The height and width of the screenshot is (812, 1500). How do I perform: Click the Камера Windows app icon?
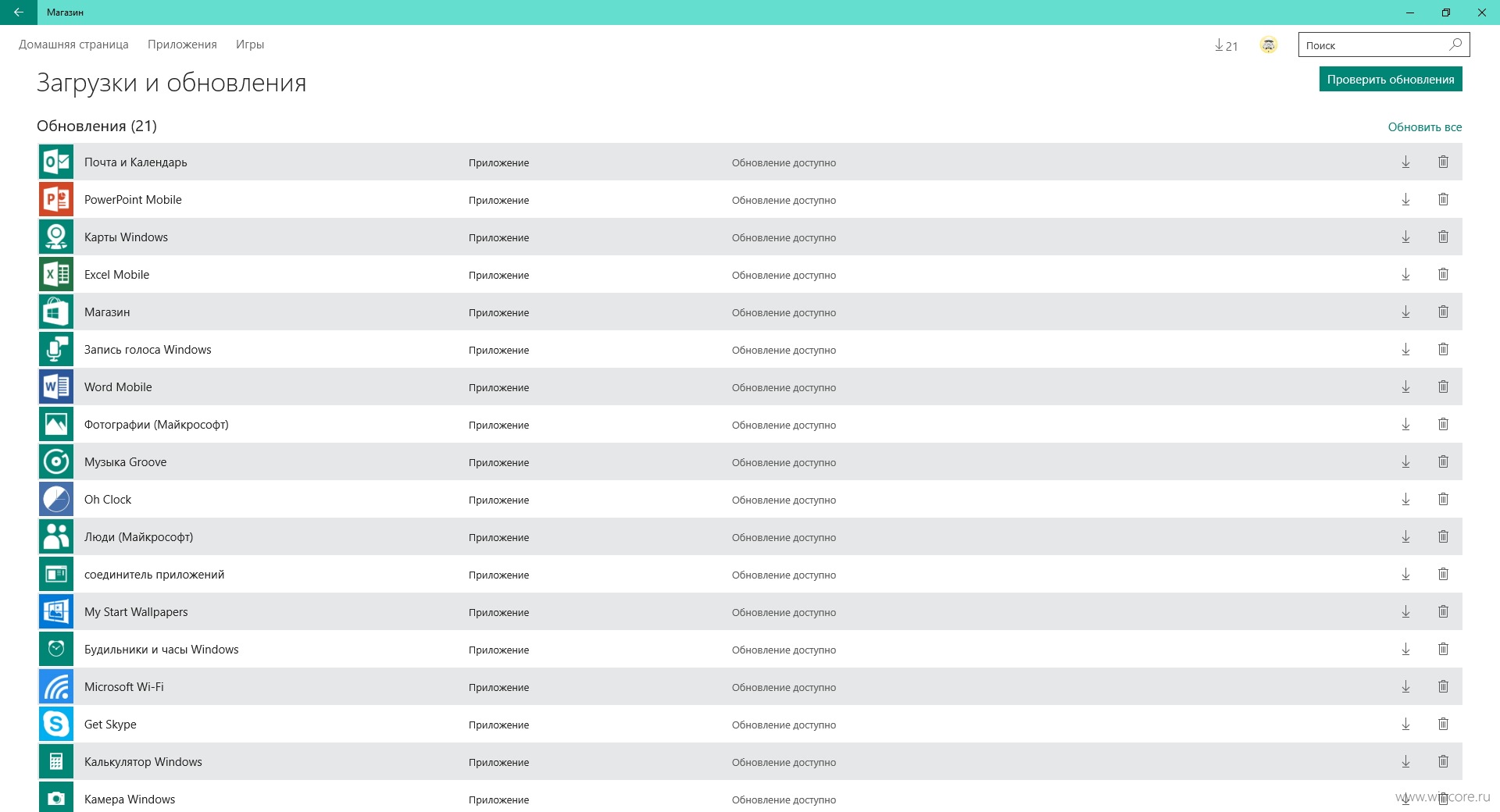point(56,797)
